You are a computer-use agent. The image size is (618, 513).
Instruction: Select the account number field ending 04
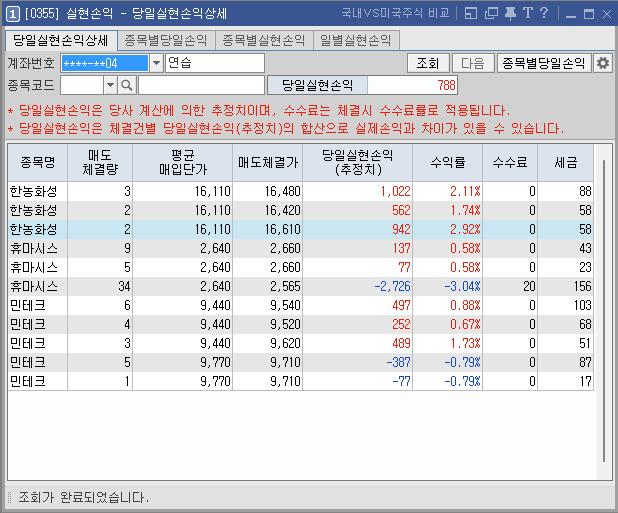click(x=104, y=63)
